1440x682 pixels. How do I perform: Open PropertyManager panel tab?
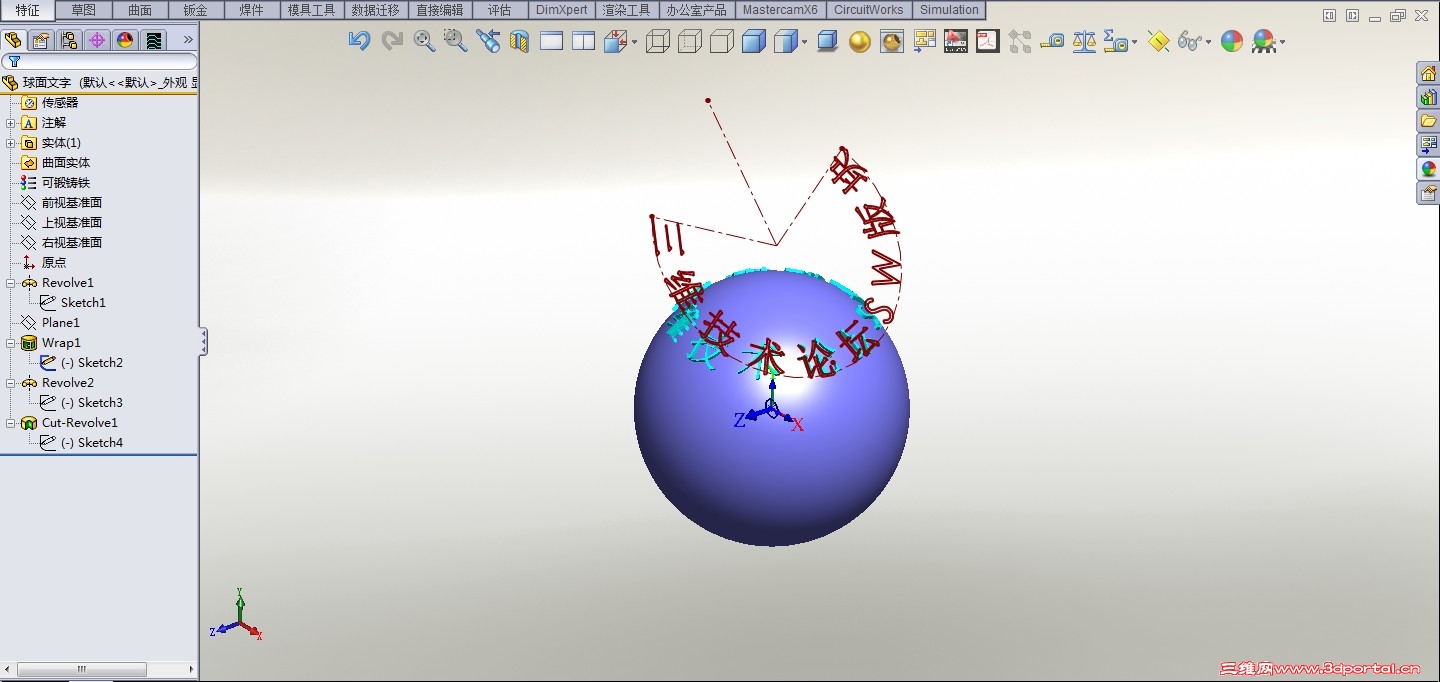coord(41,40)
